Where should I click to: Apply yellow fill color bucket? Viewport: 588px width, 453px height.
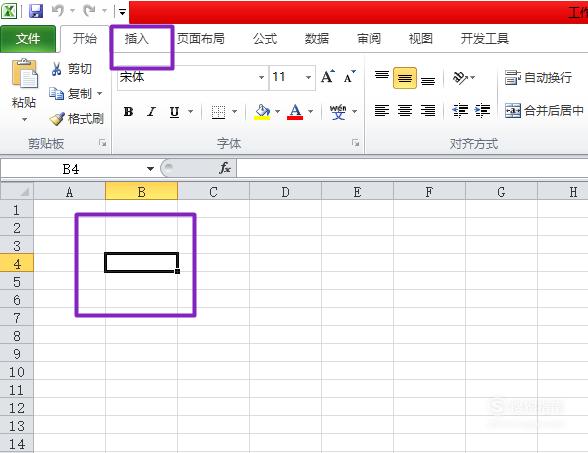(x=262, y=112)
